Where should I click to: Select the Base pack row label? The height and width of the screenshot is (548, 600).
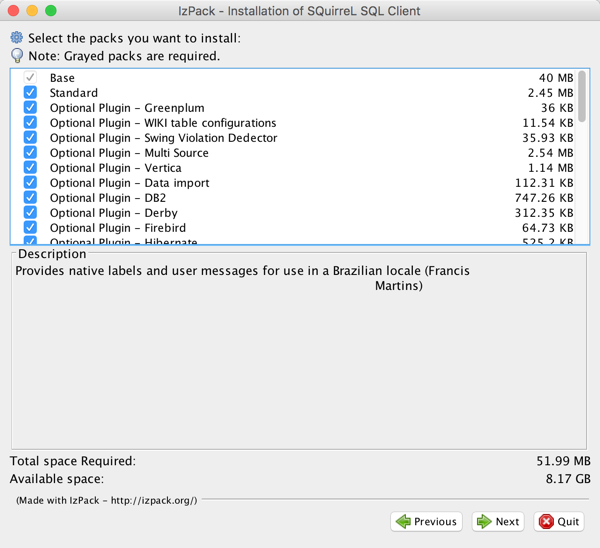coord(62,78)
